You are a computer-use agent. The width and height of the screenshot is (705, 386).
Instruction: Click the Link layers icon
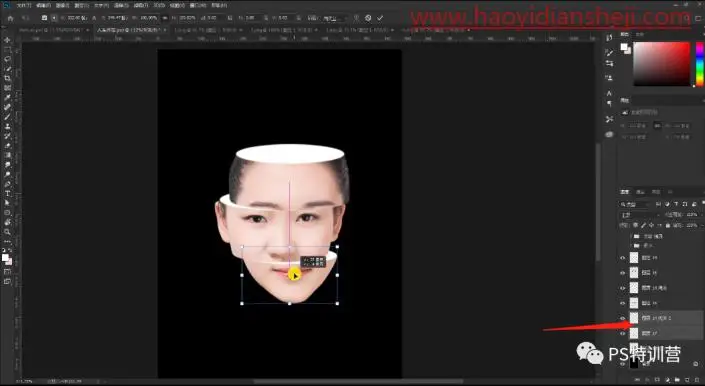pos(638,380)
